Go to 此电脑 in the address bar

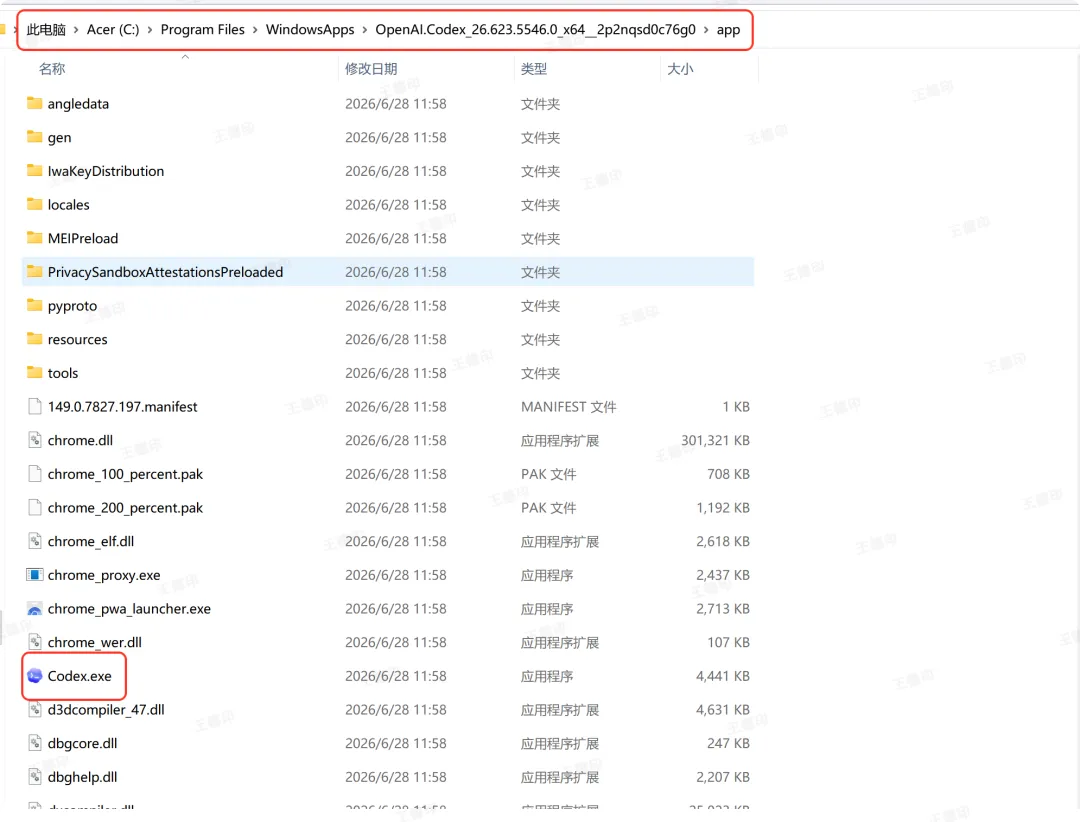(x=46, y=30)
